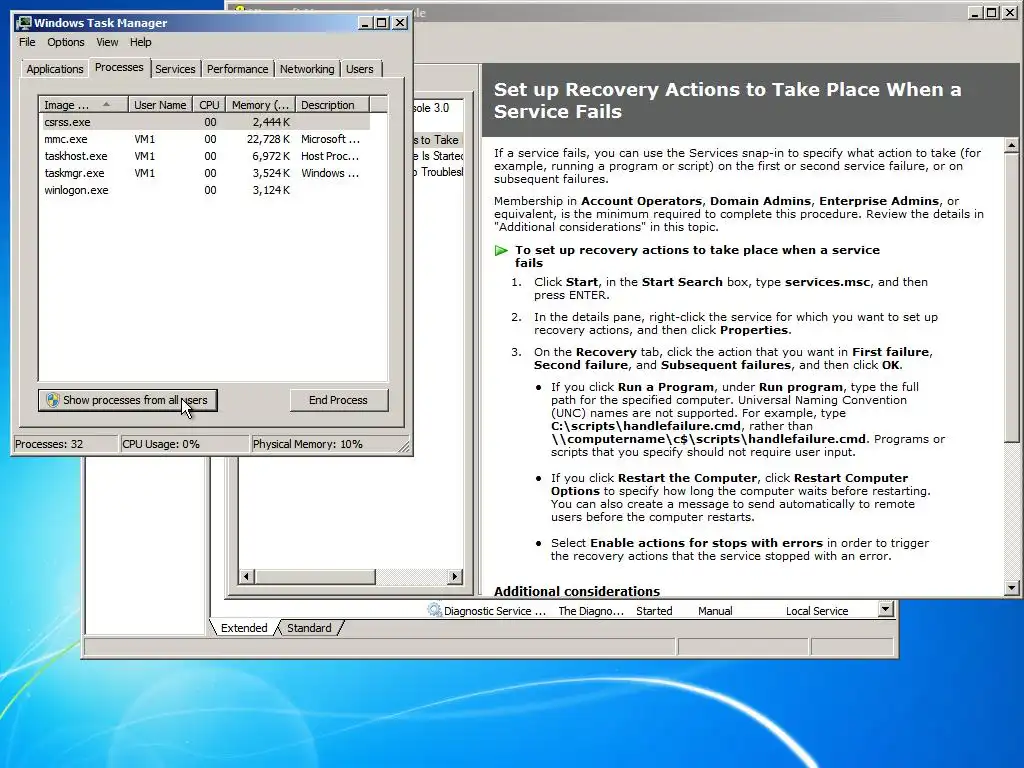1024x768 pixels.
Task: Switch to the Services tab
Action: (x=175, y=69)
